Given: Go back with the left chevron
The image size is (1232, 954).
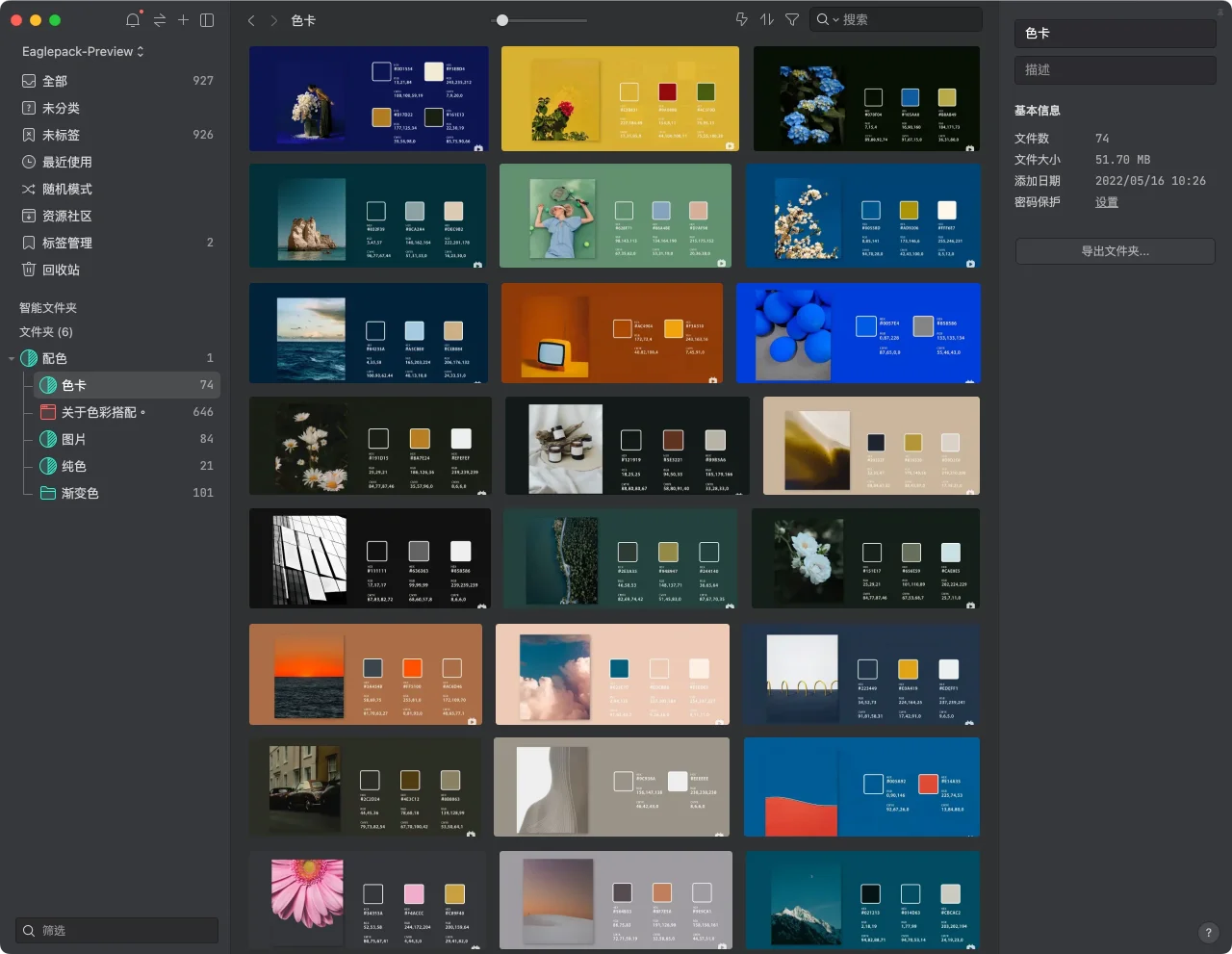Looking at the screenshot, I should click(251, 20).
